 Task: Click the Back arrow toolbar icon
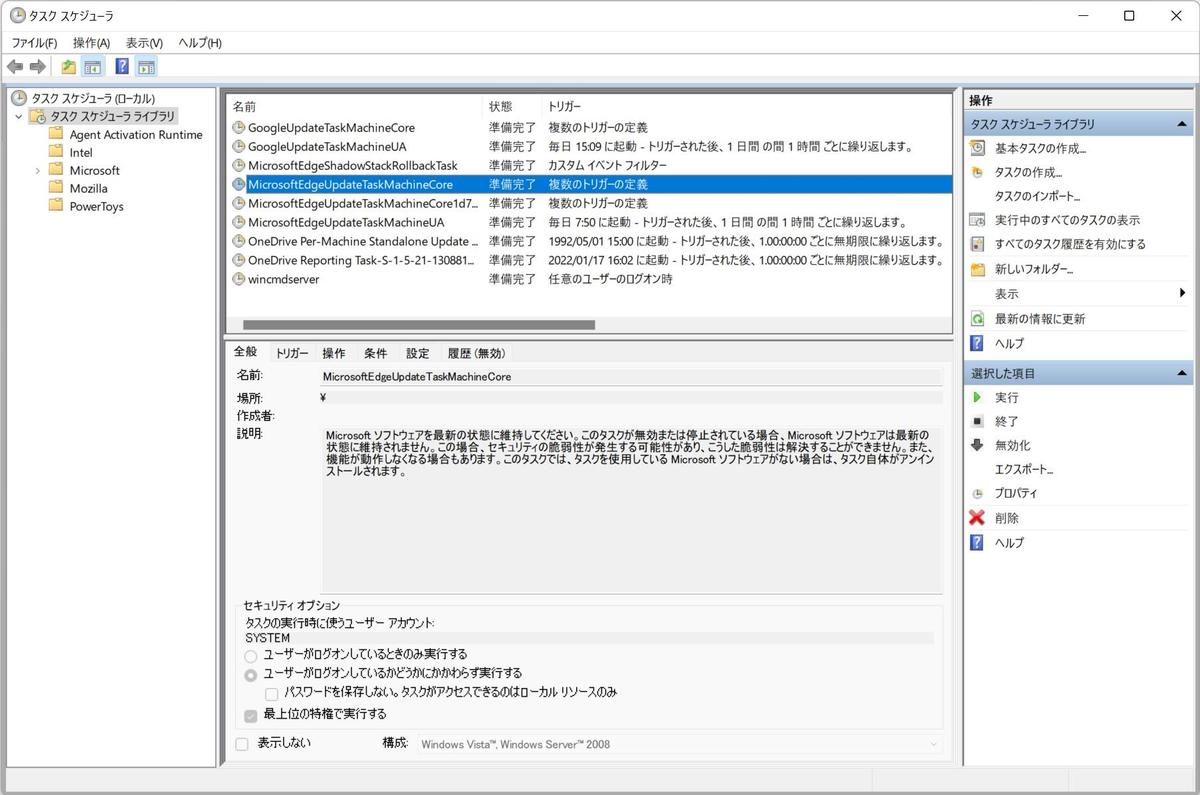(x=15, y=67)
